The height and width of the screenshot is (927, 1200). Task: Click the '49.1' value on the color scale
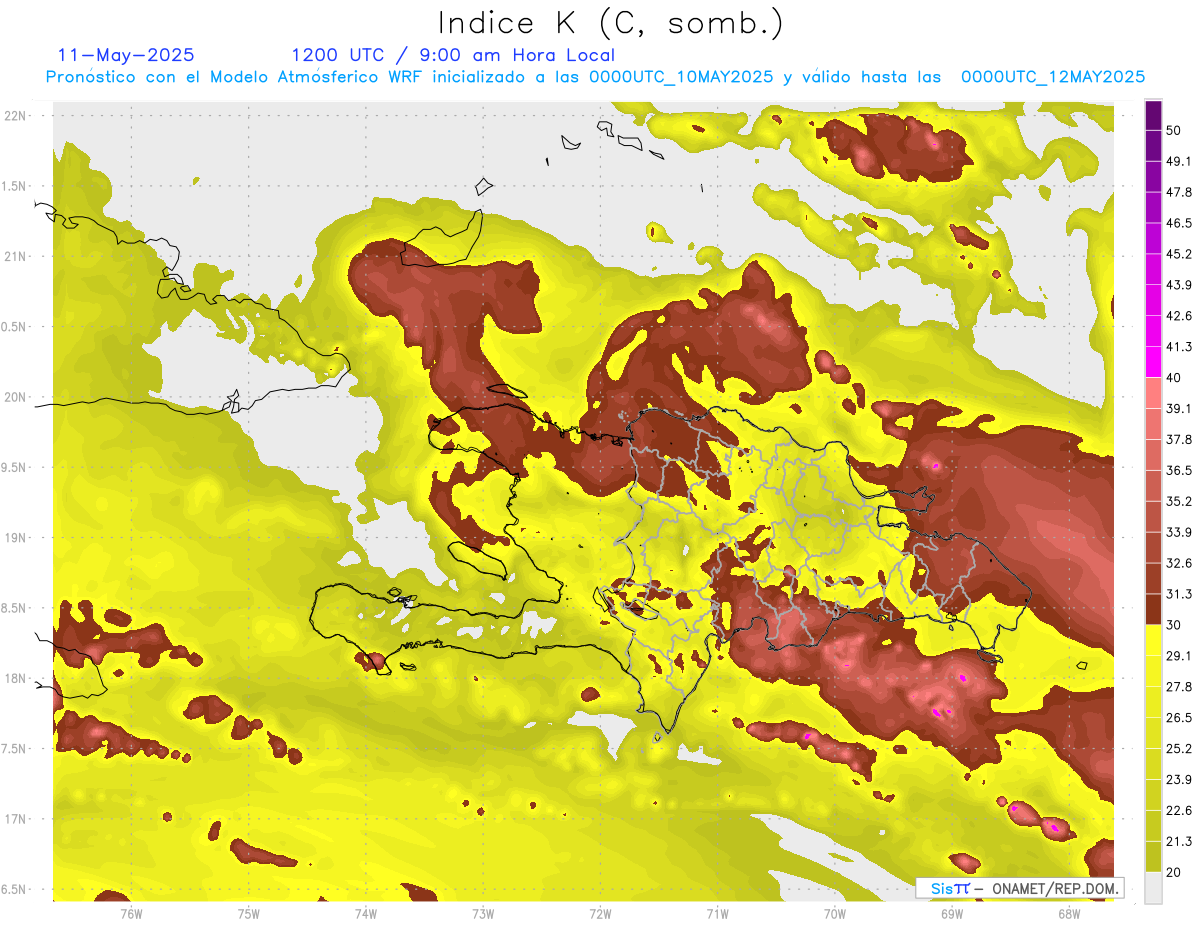pyautogui.click(x=1178, y=161)
